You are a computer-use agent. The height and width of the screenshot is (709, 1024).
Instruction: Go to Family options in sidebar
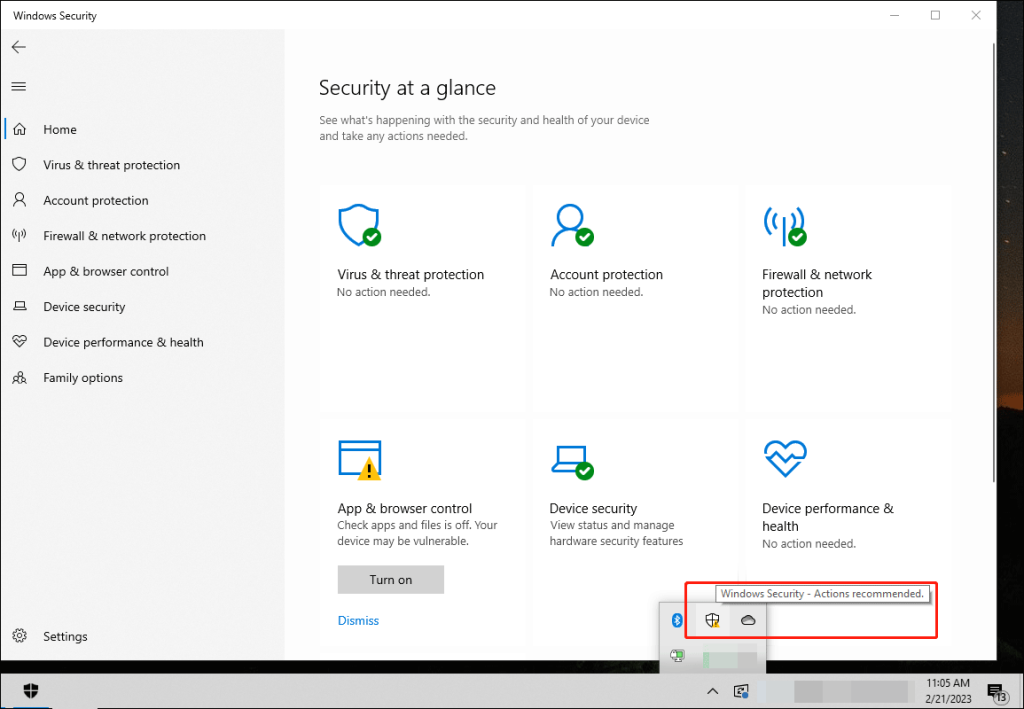click(x=83, y=378)
